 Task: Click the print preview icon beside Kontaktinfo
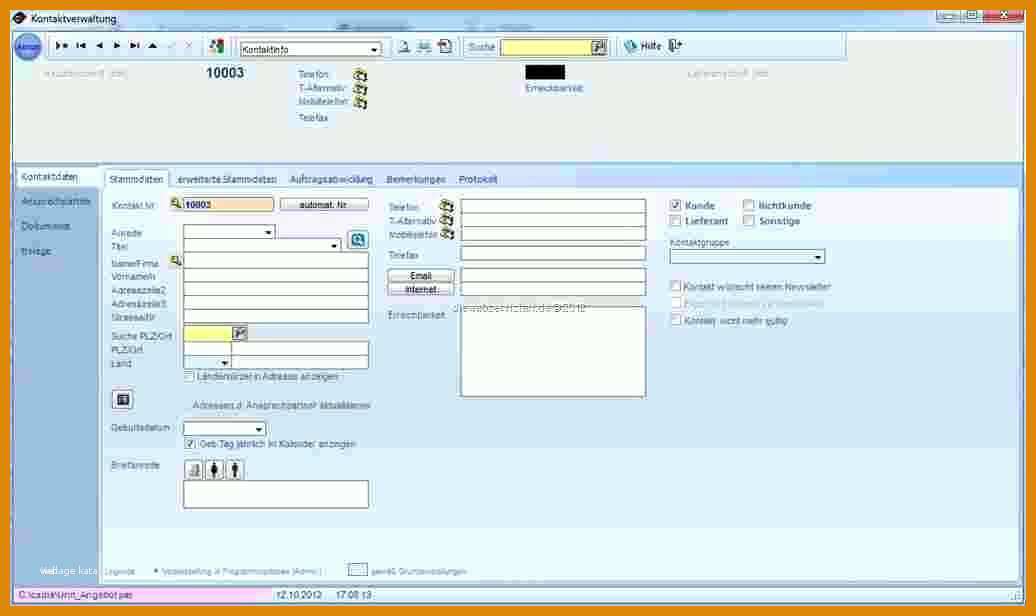coord(404,46)
